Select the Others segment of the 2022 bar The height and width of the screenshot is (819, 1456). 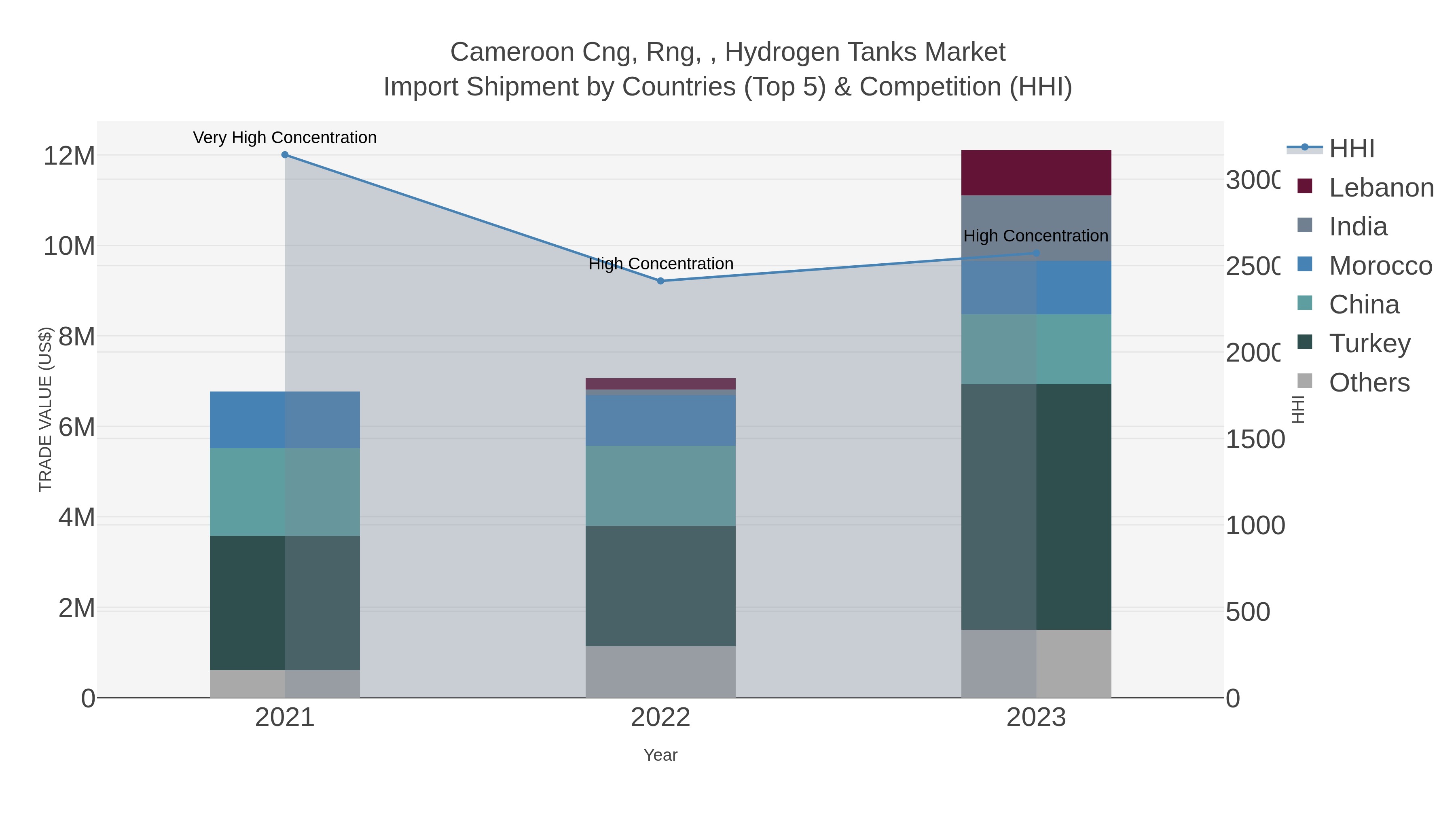tap(660, 672)
